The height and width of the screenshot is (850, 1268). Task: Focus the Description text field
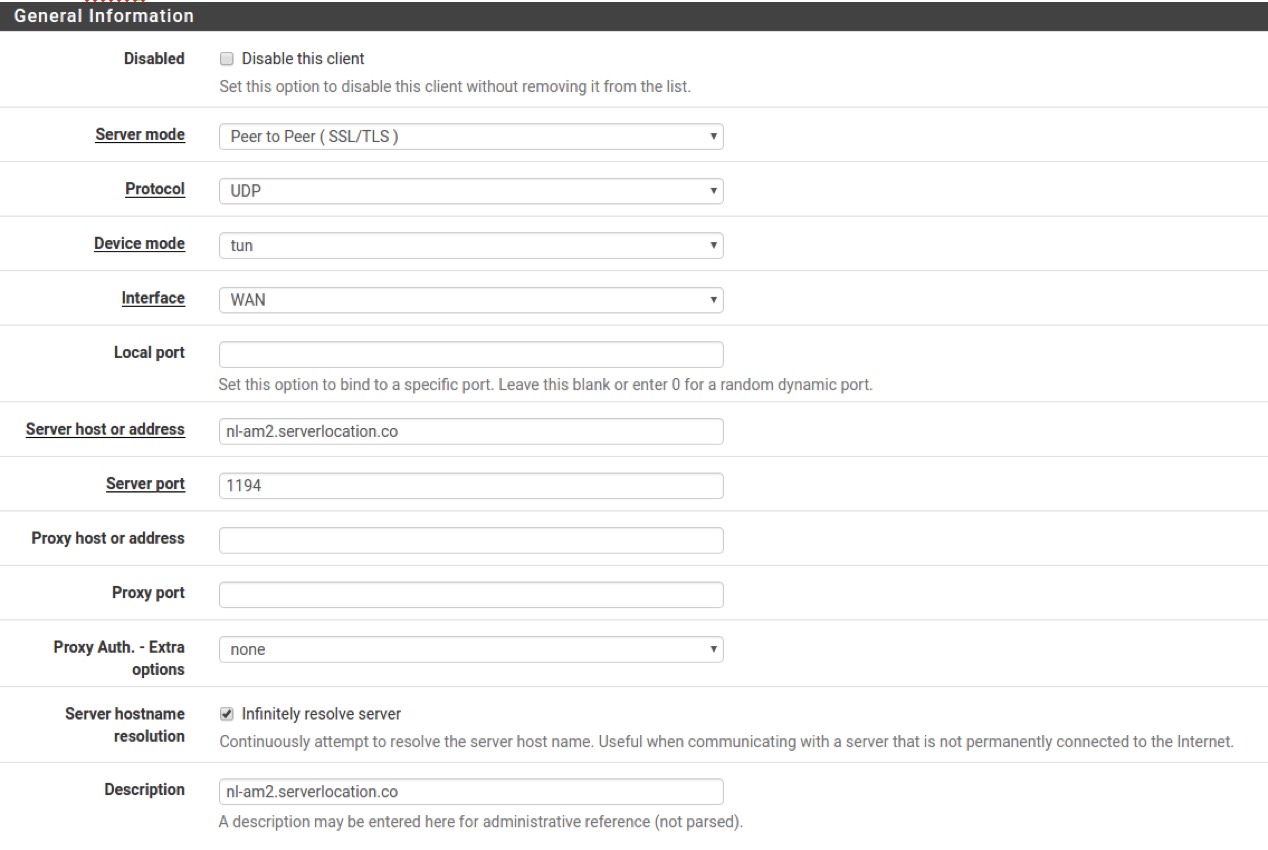point(470,791)
